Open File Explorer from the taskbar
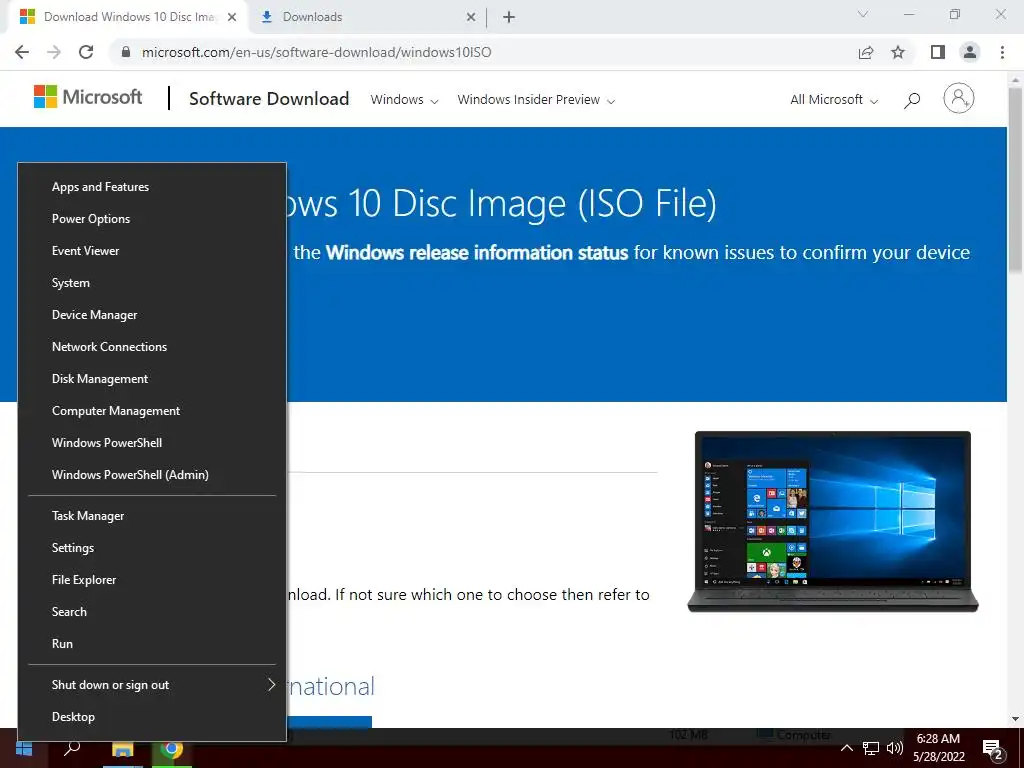The image size is (1024, 768). point(123,748)
